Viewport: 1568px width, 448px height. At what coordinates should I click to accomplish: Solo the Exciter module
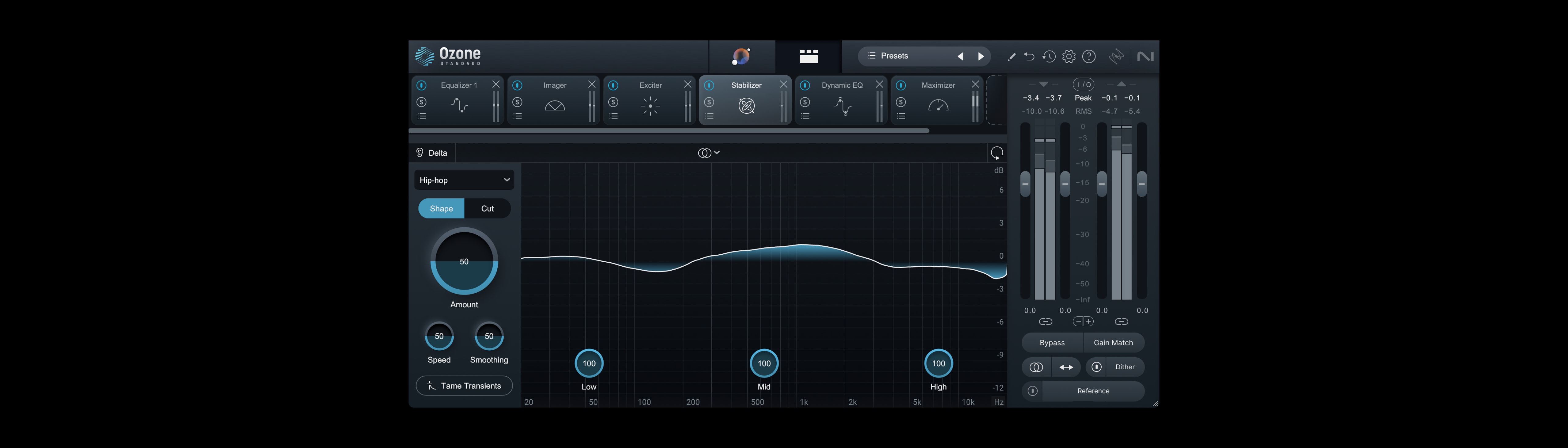point(613,102)
